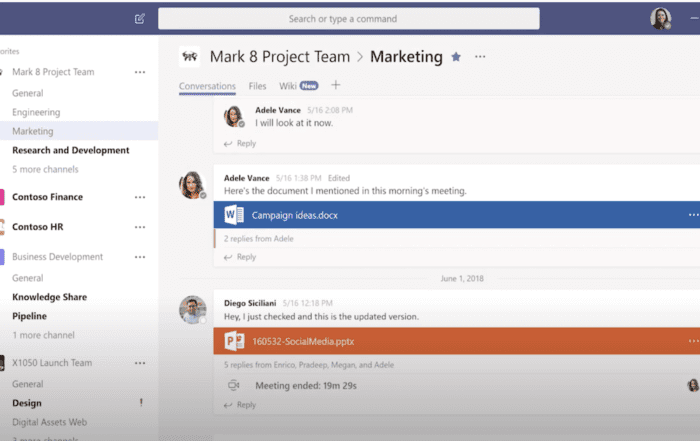Viewport: 700px width, 441px height.
Task: Click Diego Siciliani's avatar
Action: [x=192, y=309]
